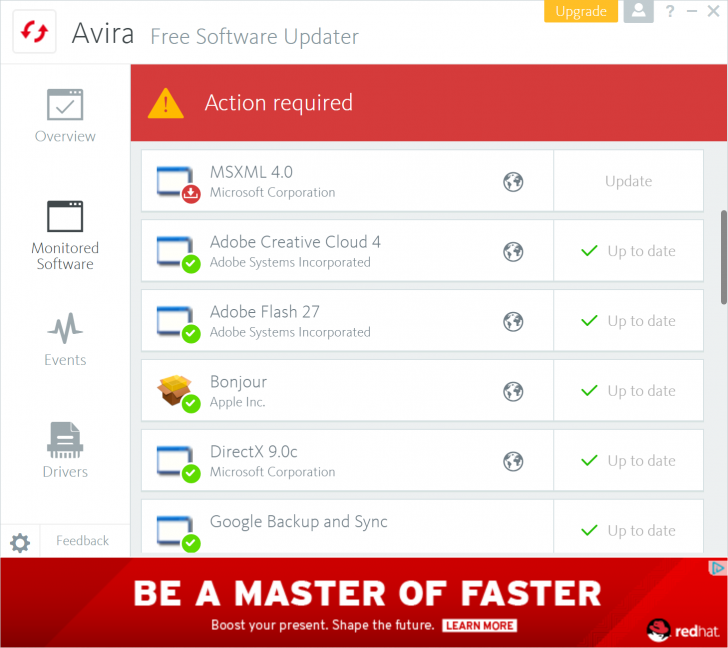The width and height of the screenshot is (728, 648).
Task: Open the Overview section
Action: coord(65,116)
